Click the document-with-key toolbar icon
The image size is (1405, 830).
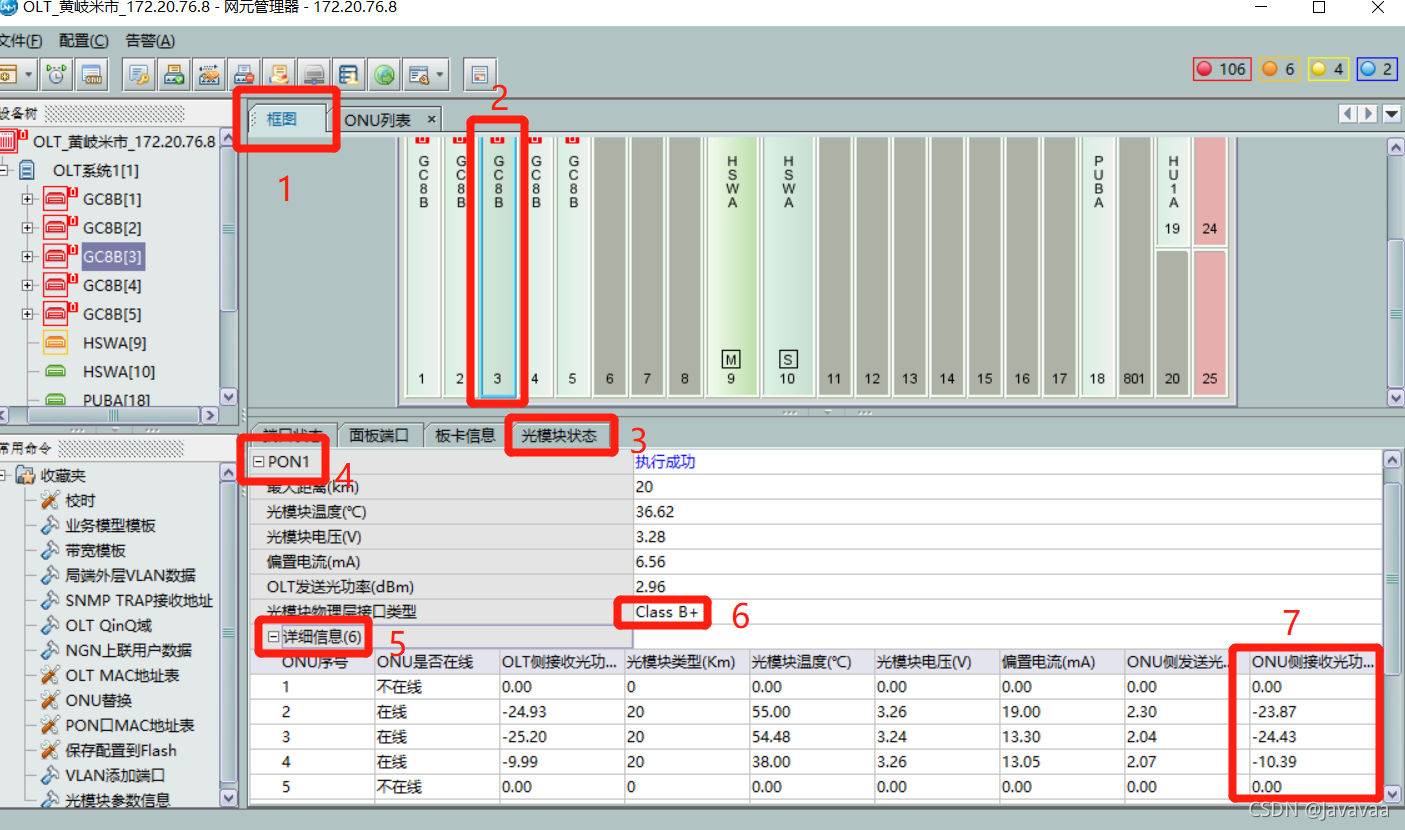tap(139, 74)
